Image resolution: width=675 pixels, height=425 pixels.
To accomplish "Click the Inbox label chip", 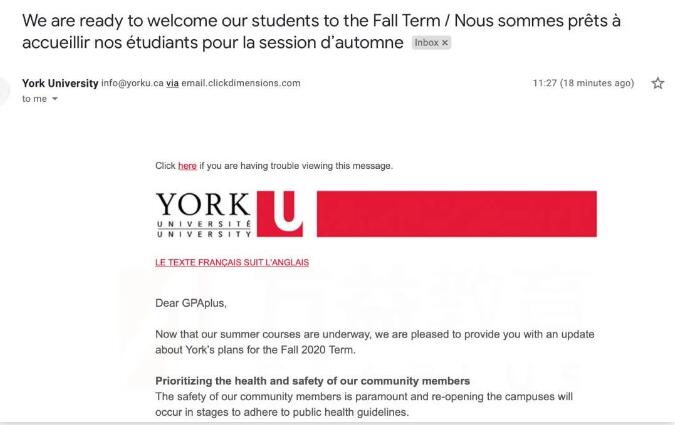I will pos(427,43).
